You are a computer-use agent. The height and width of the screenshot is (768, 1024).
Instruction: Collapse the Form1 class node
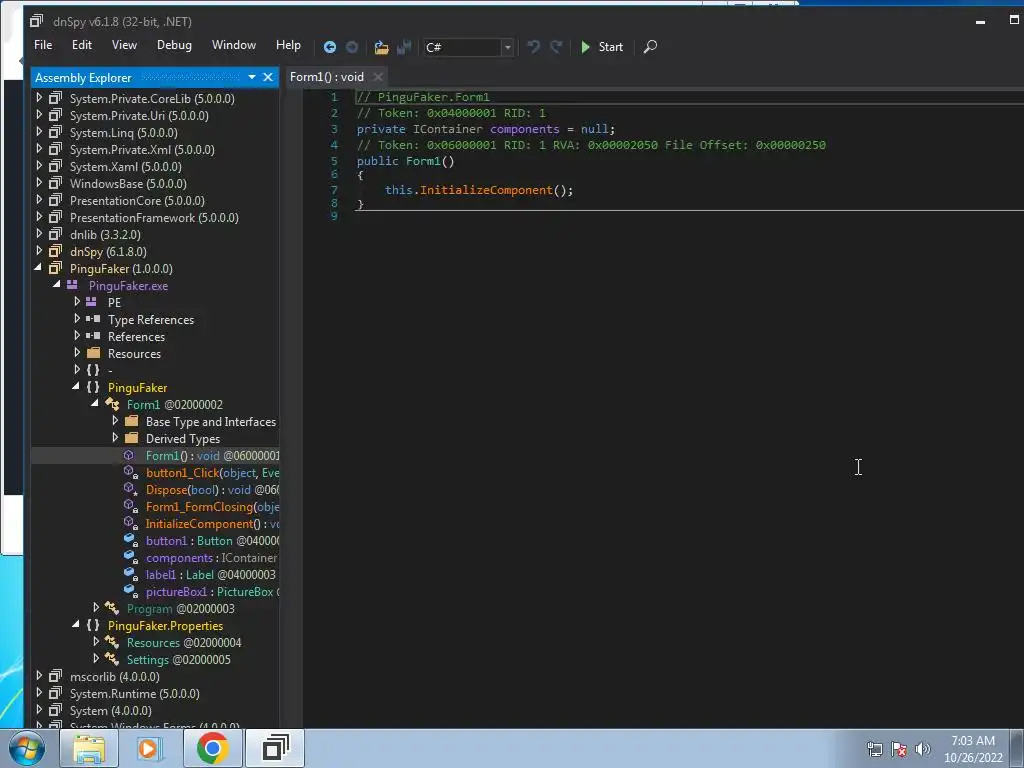[95, 404]
